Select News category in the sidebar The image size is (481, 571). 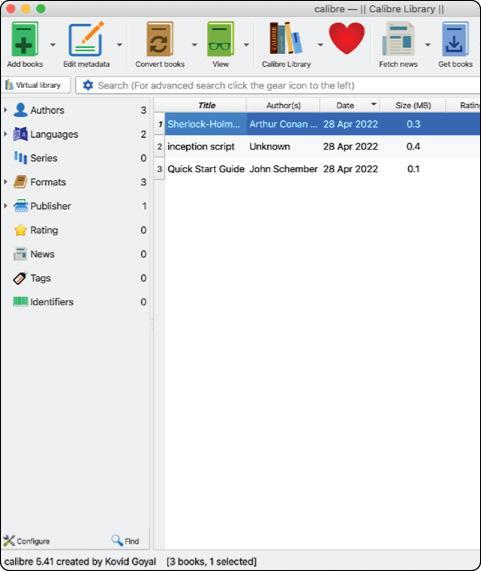(x=42, y=254)
